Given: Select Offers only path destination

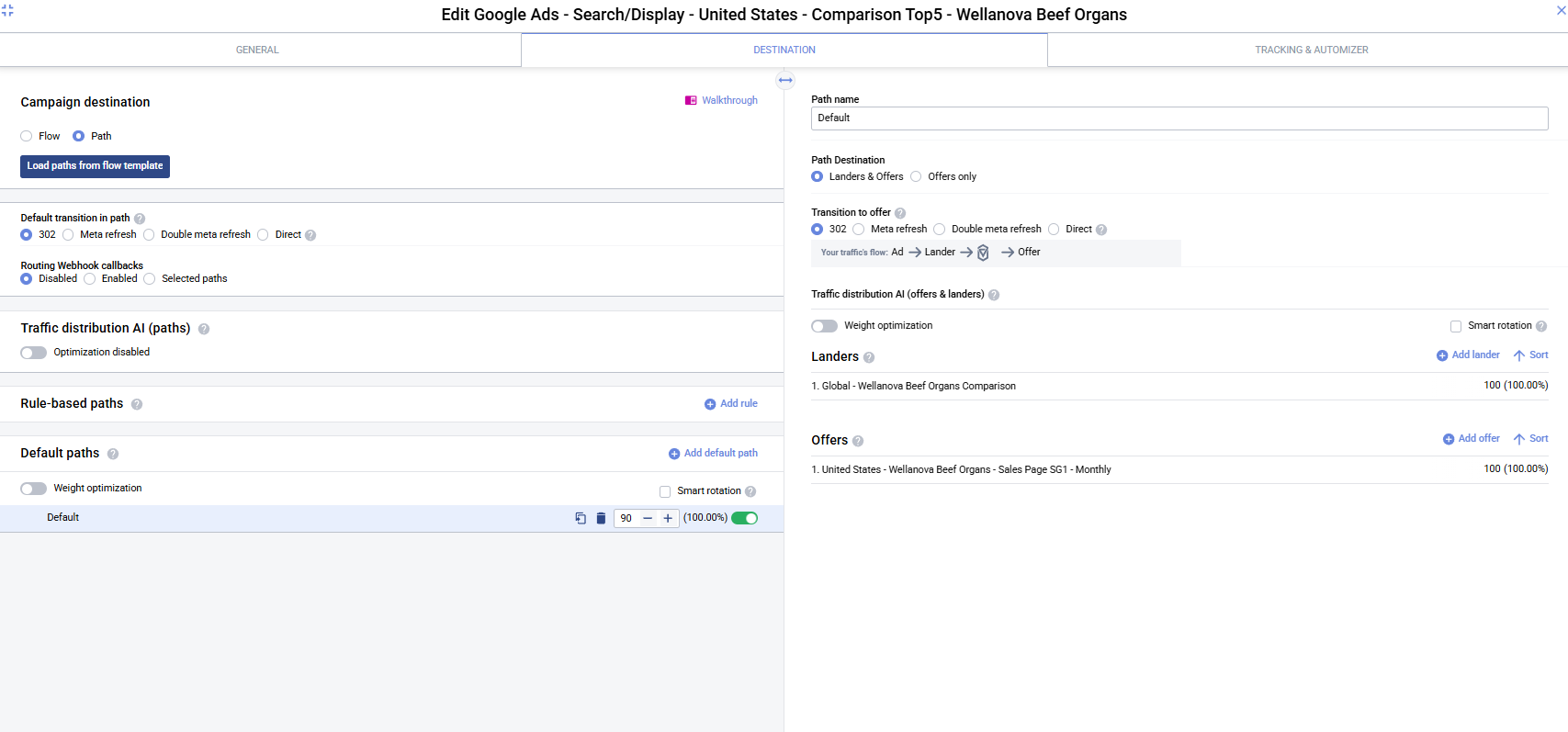Looking at the screenshot, I should [916, 177].
